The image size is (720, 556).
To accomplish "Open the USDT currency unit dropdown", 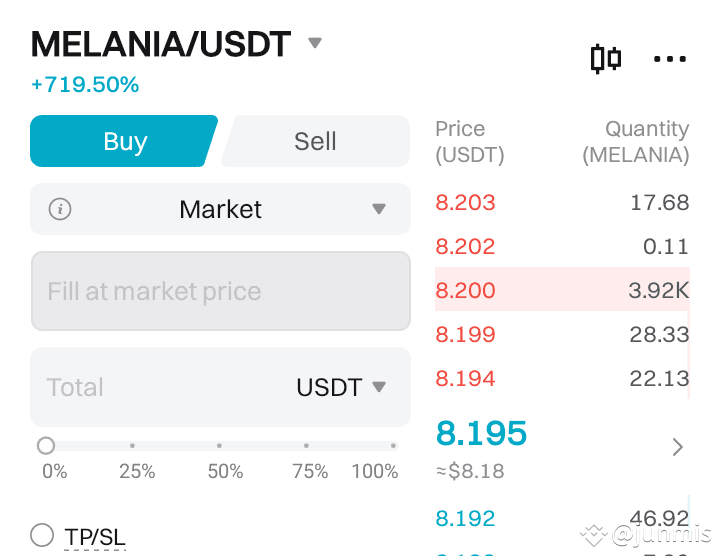I will [x=341, y=387].
